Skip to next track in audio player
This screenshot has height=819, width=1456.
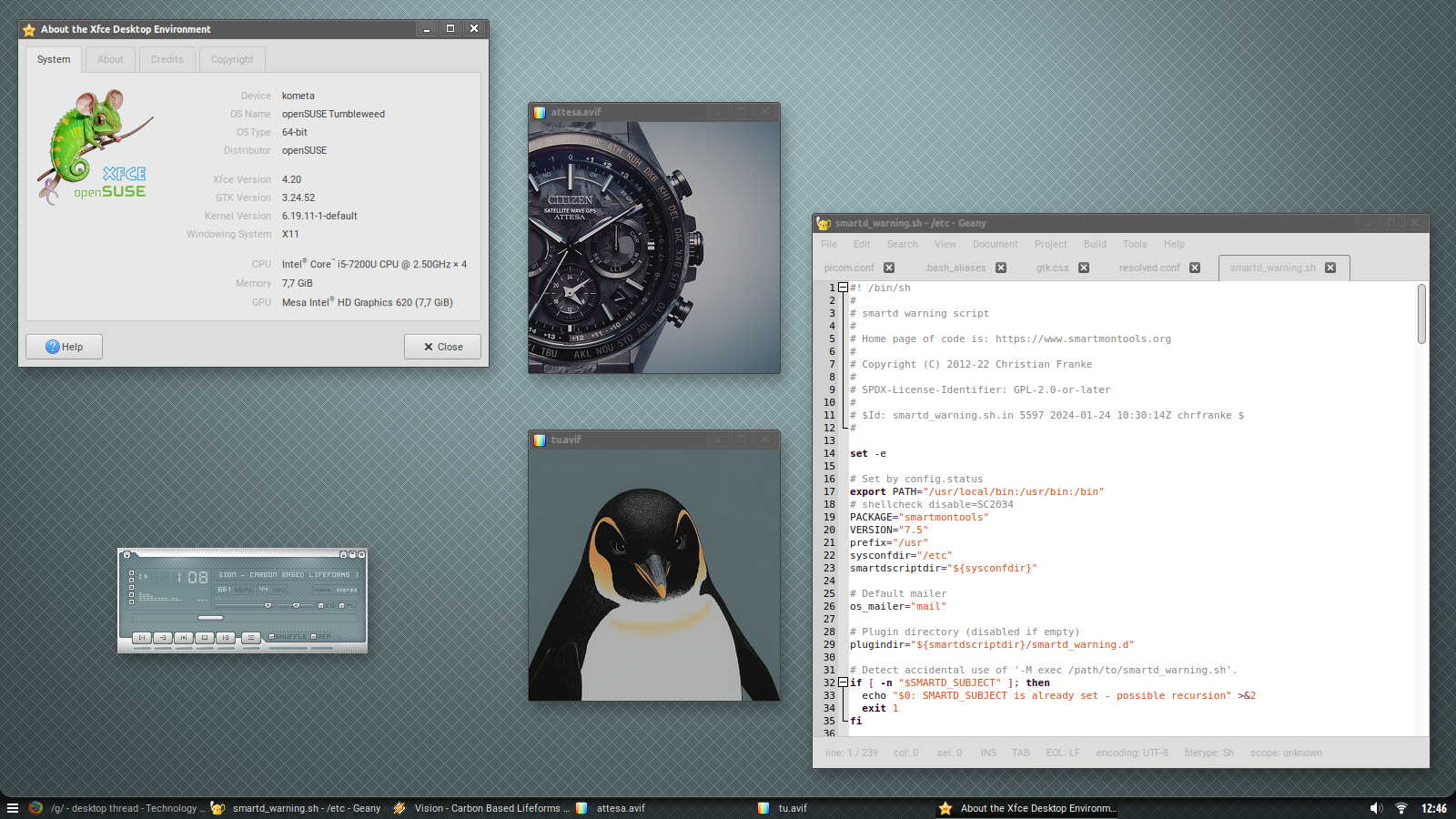(226, 638)
